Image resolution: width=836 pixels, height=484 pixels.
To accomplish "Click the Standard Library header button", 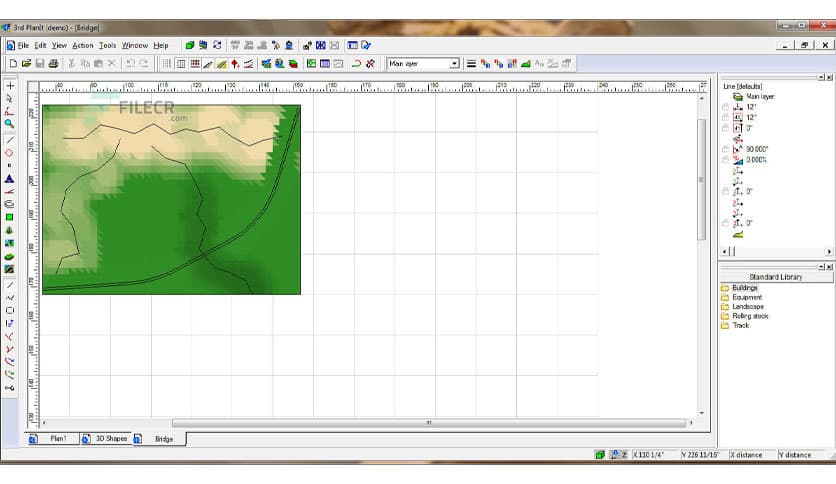I will pos(776,277).
